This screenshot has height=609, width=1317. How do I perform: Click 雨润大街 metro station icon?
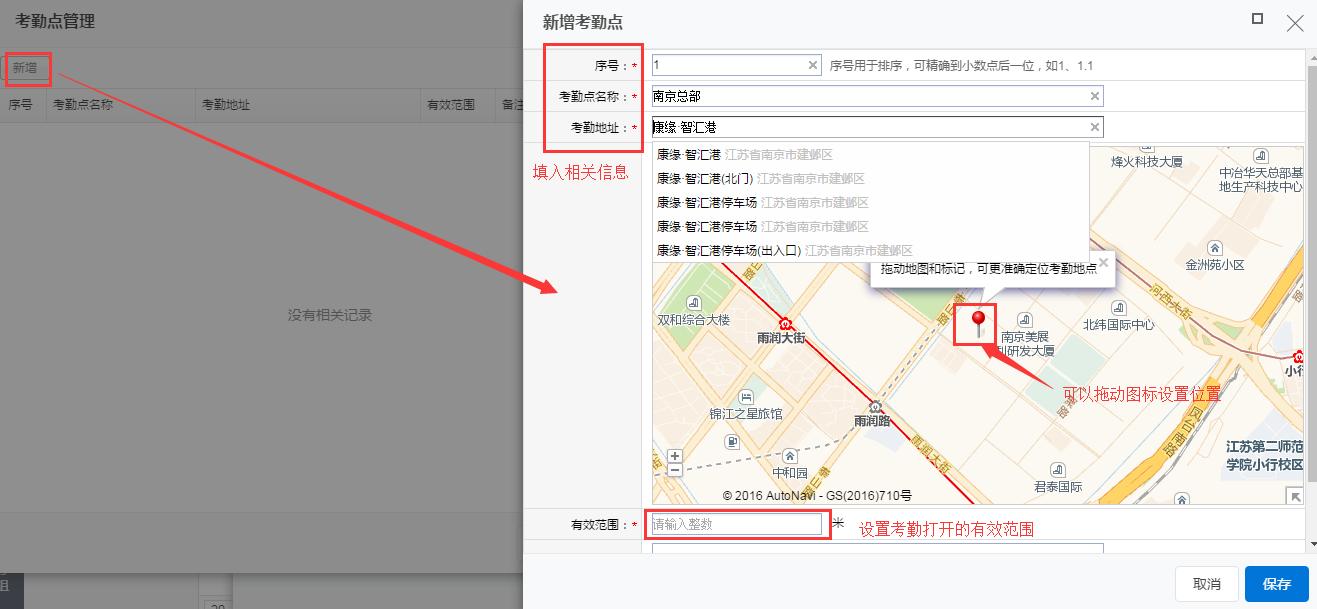pyautogui.click(x=786, y=323)
